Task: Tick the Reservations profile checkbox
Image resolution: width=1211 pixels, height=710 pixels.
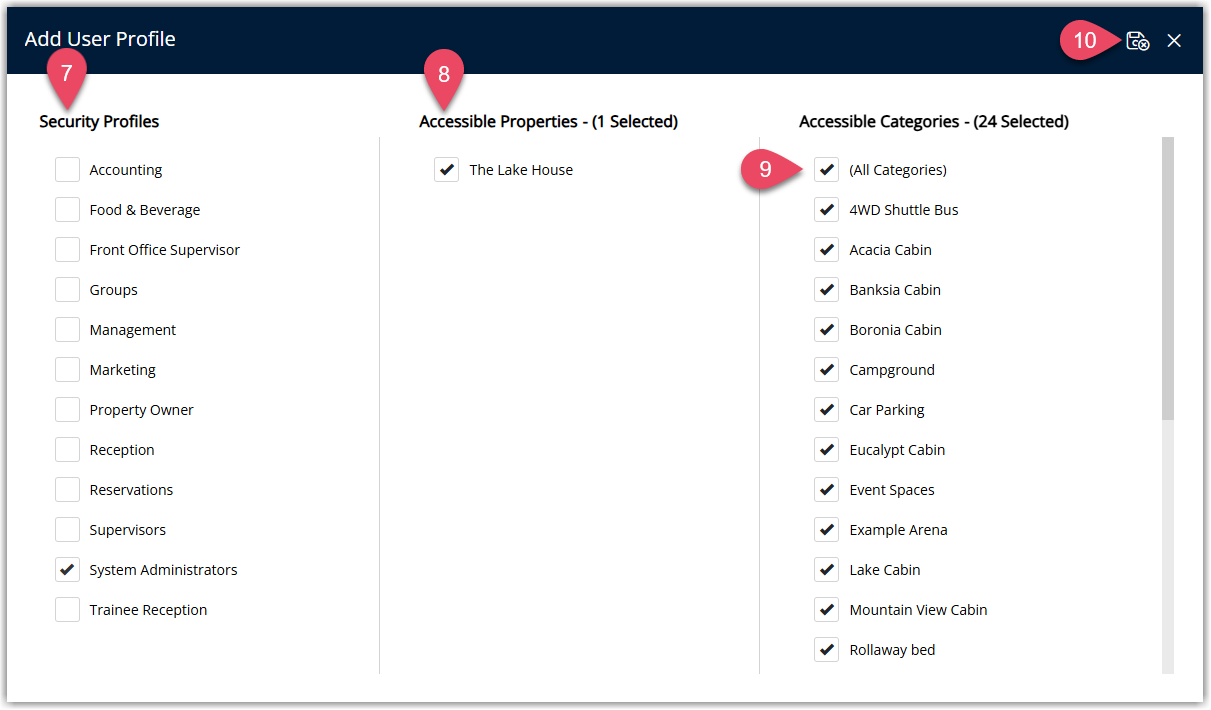Action: point(67,489)
